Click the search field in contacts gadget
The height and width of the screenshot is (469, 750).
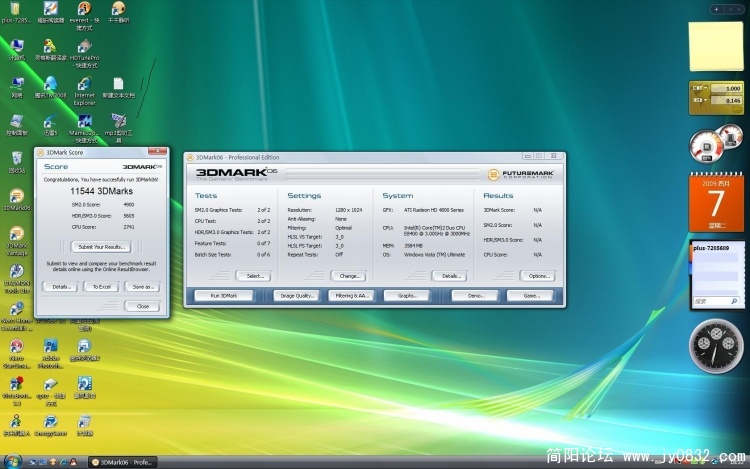[x=716, y=301]
